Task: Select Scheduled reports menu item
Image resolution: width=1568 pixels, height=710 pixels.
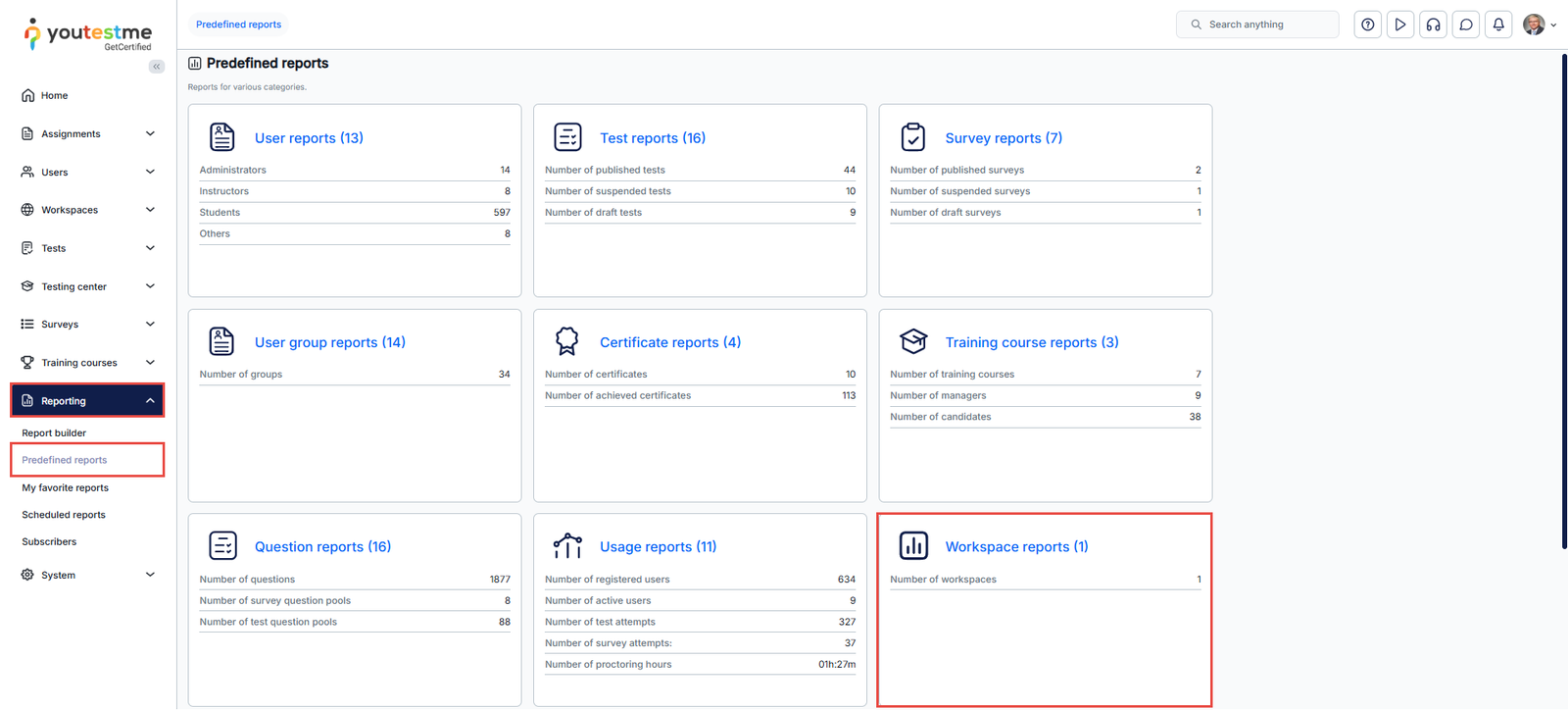Action: [64, 515]
